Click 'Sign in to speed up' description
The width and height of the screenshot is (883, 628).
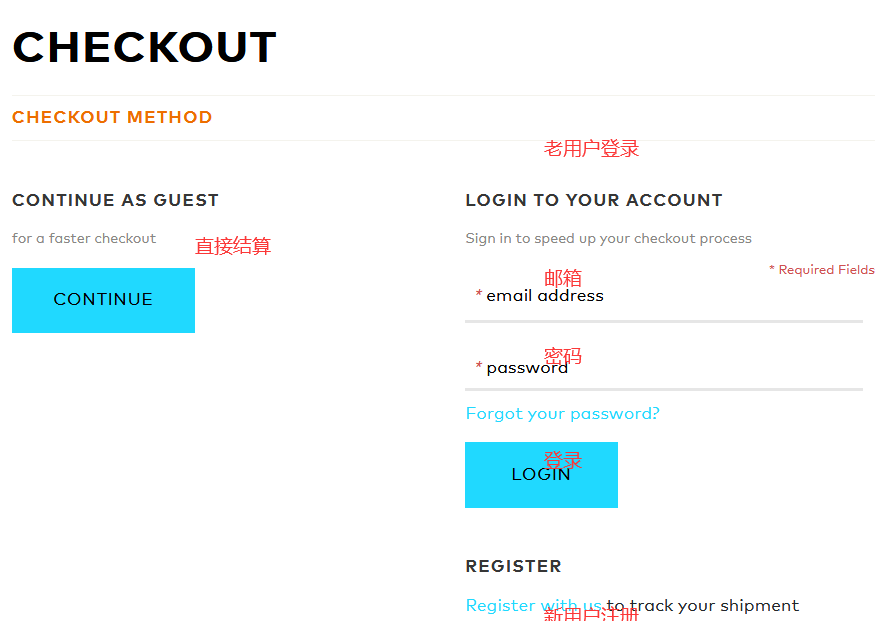pyautogui.click(x=608, y=239)
